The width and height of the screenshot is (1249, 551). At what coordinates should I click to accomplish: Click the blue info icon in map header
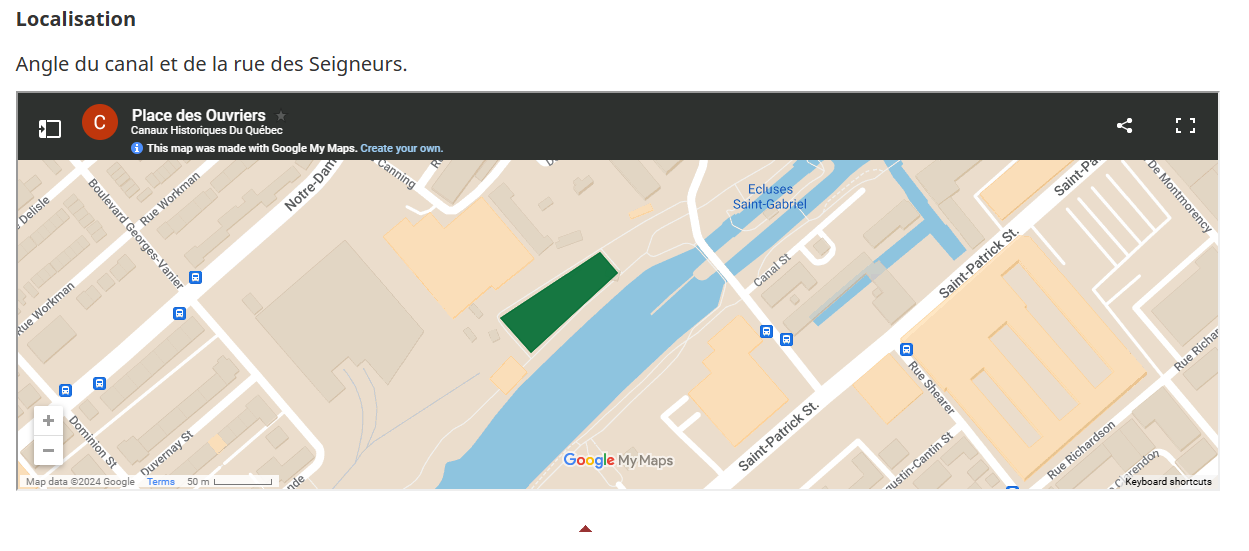(x=137, y=148)
